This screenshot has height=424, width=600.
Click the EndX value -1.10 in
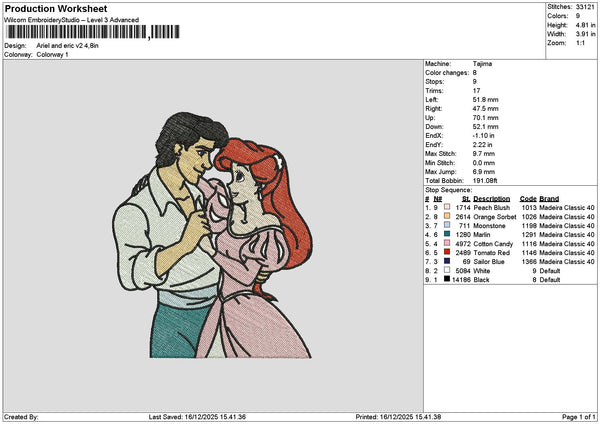pyautogui.click(x=483, y=136)
